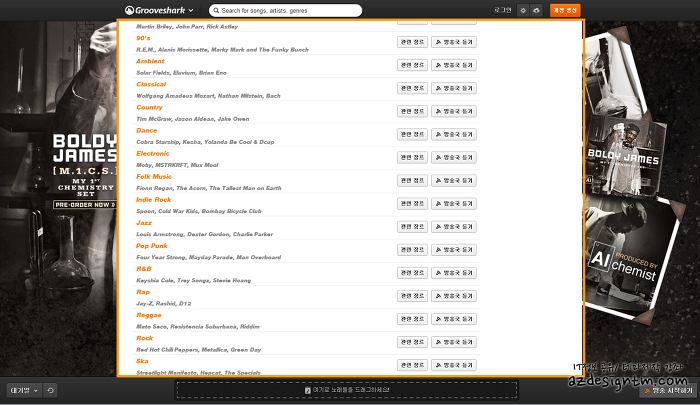Open the 90's genre link
This screenshot has width=700, height=405.
(143, 38)
